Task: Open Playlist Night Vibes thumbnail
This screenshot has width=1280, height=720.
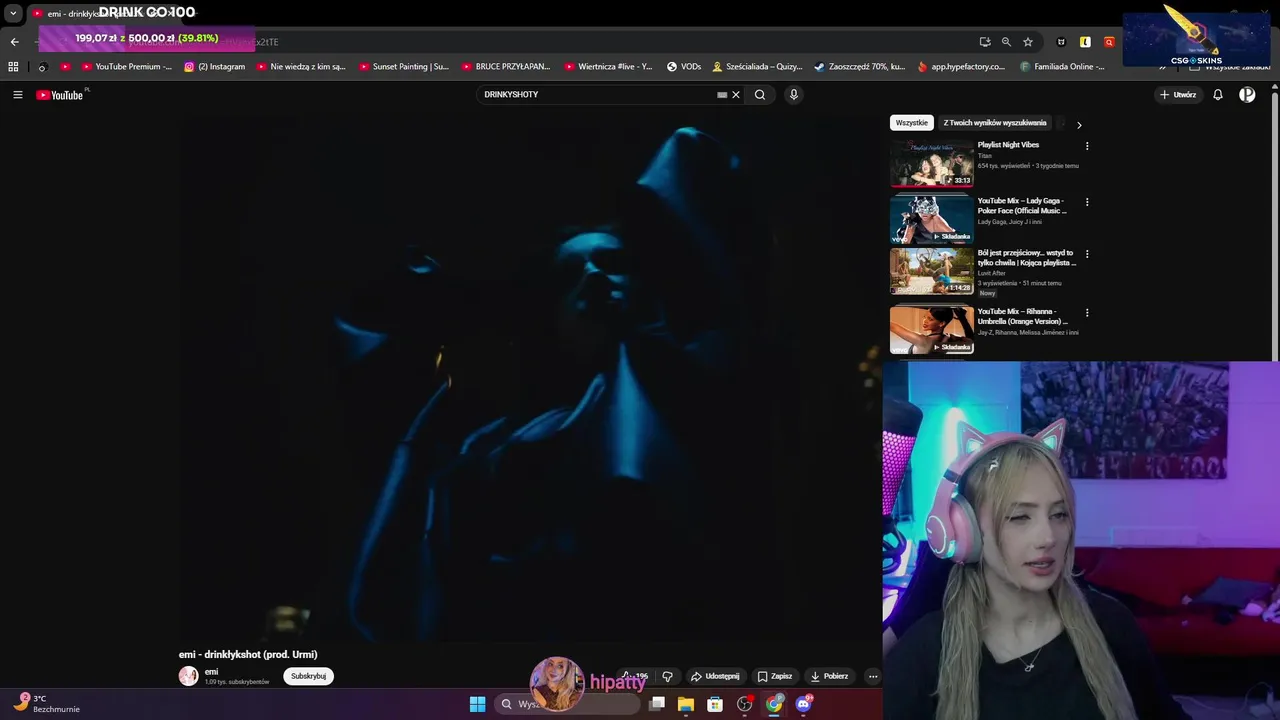Action: point(932,164)
